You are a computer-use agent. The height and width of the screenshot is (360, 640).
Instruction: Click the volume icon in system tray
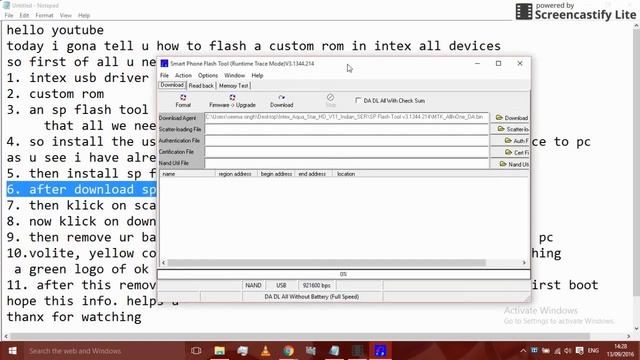point(568,351)
